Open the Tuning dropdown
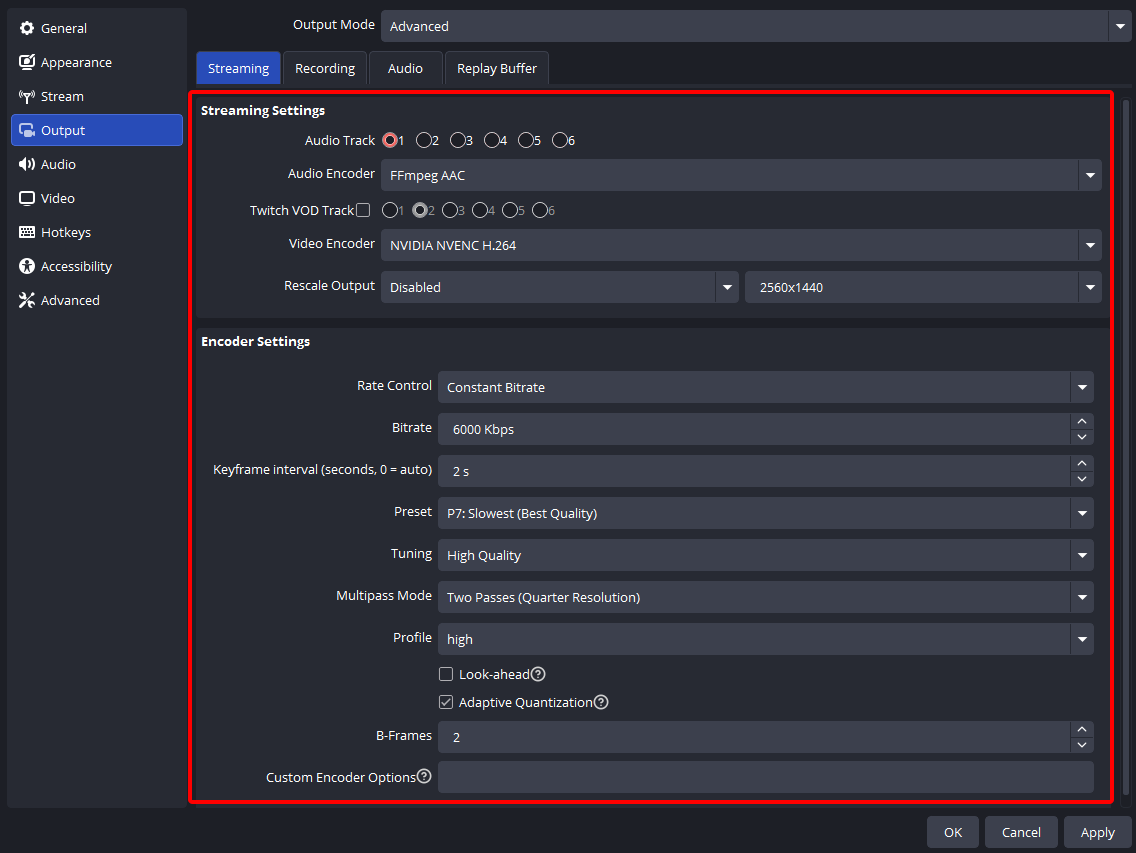1136x853 pixels. coord(766,555)
